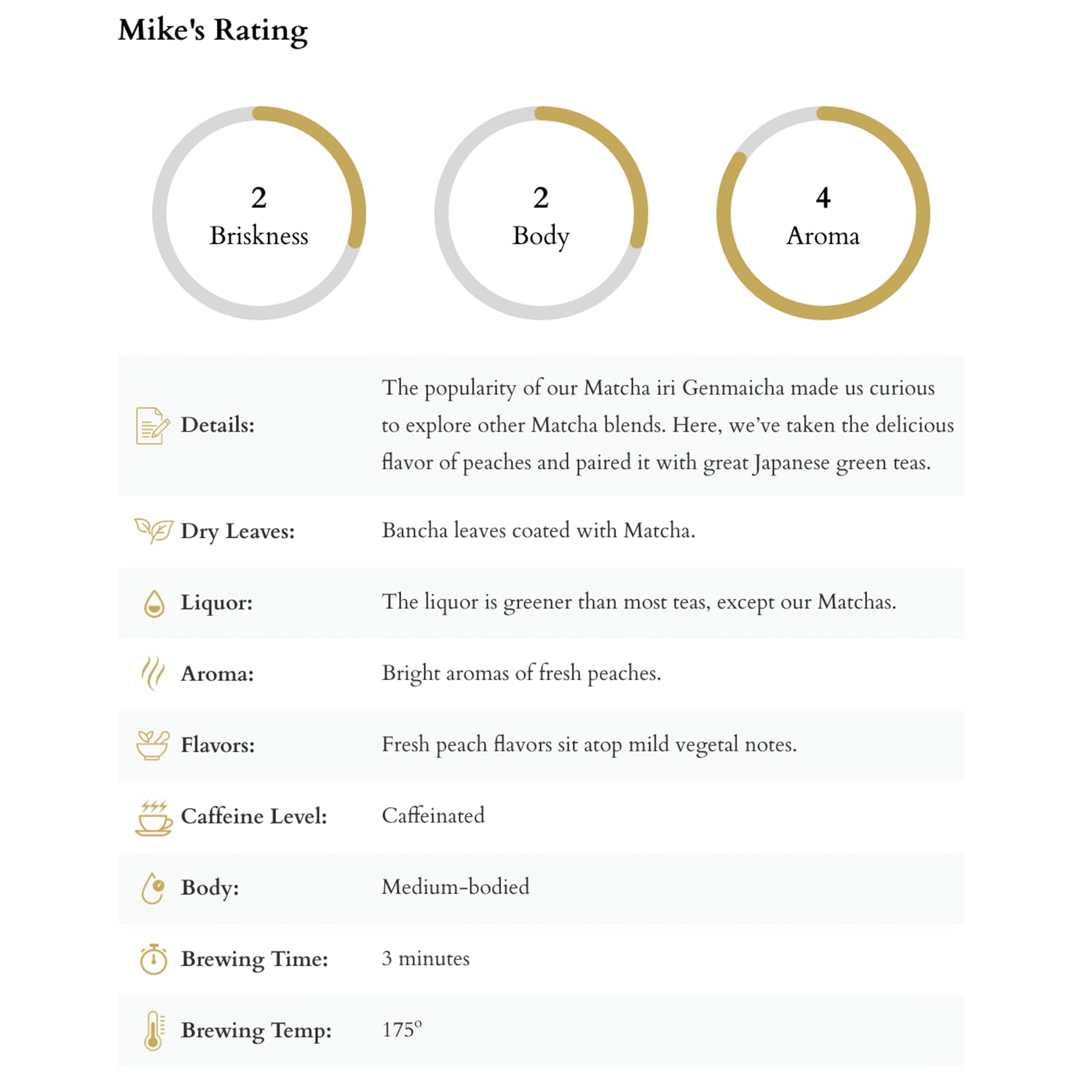Screen dimensions: 1092x1092
Task: Click the Mike's Rating heading
Action: pyautogui.click(x=213, y=31)
